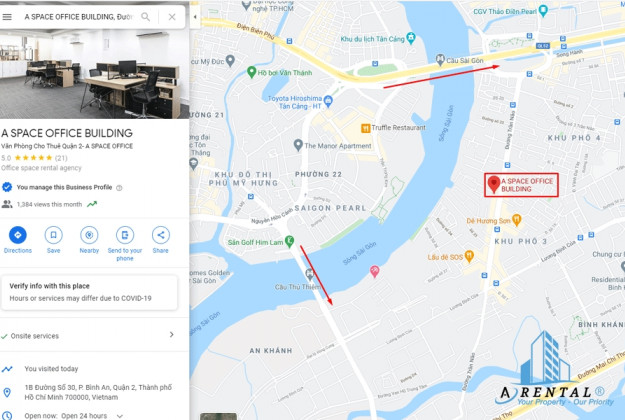
Task: Click the A SPACE OFFICE BUILDING map pin
Action: [x=494, y=184]
